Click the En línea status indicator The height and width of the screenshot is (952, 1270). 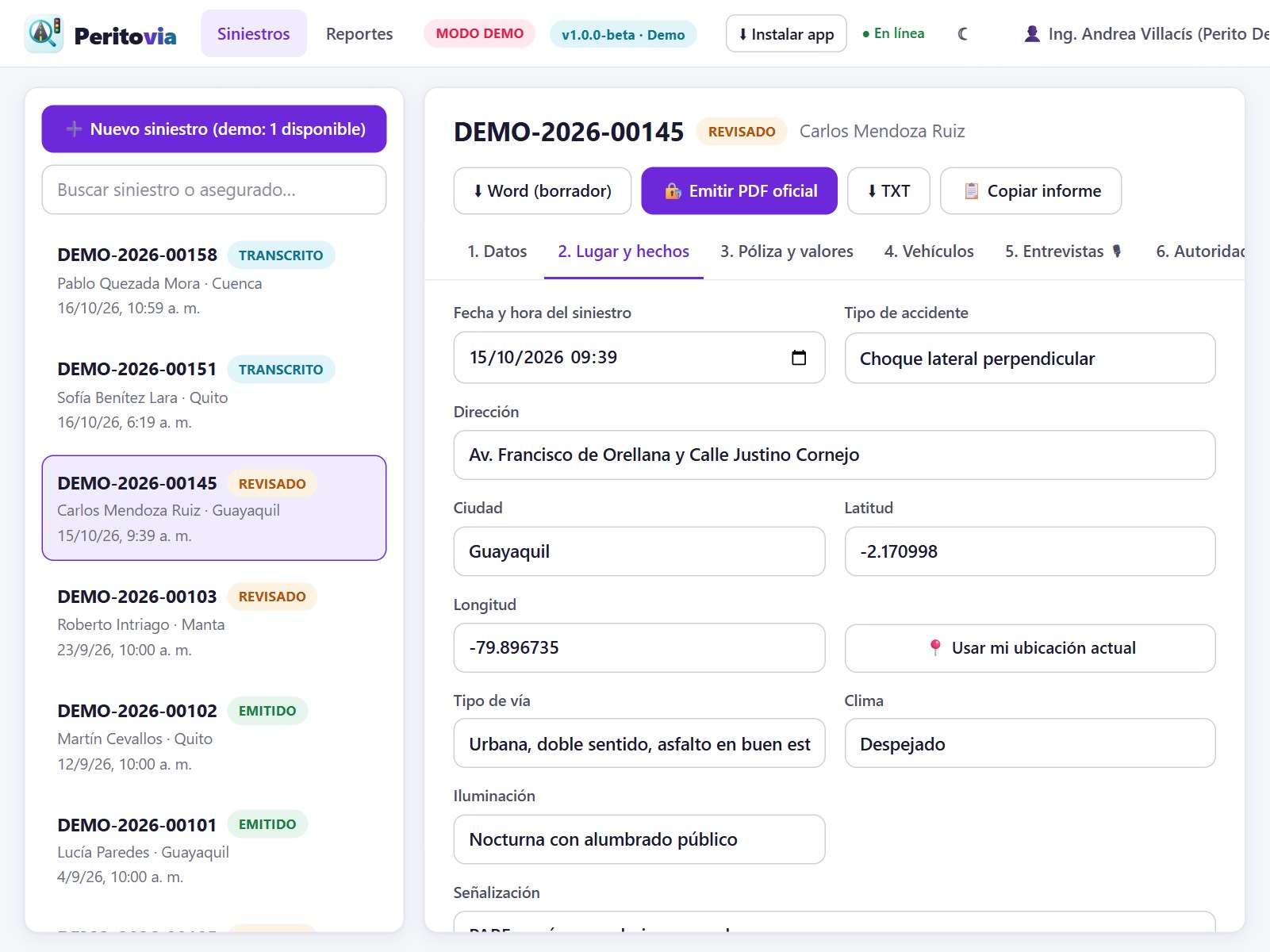click(893, 33)
